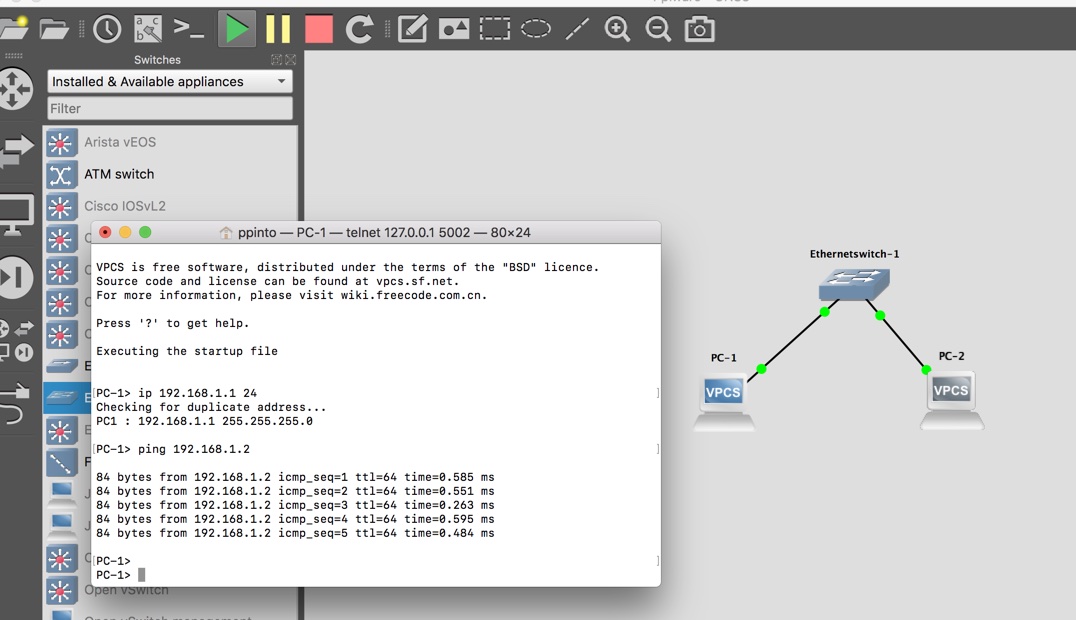Select Arista vEOS appliance
The height and width of the screenshot is (620, 1076).
pos(120,142)
